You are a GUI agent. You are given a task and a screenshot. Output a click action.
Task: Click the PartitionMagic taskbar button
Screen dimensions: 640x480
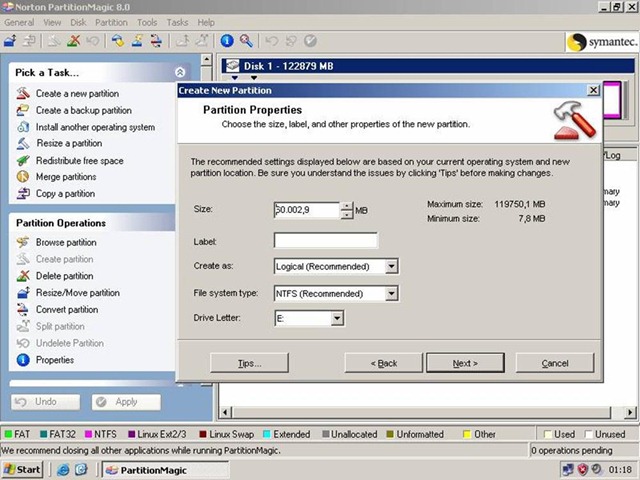[165, 470]
